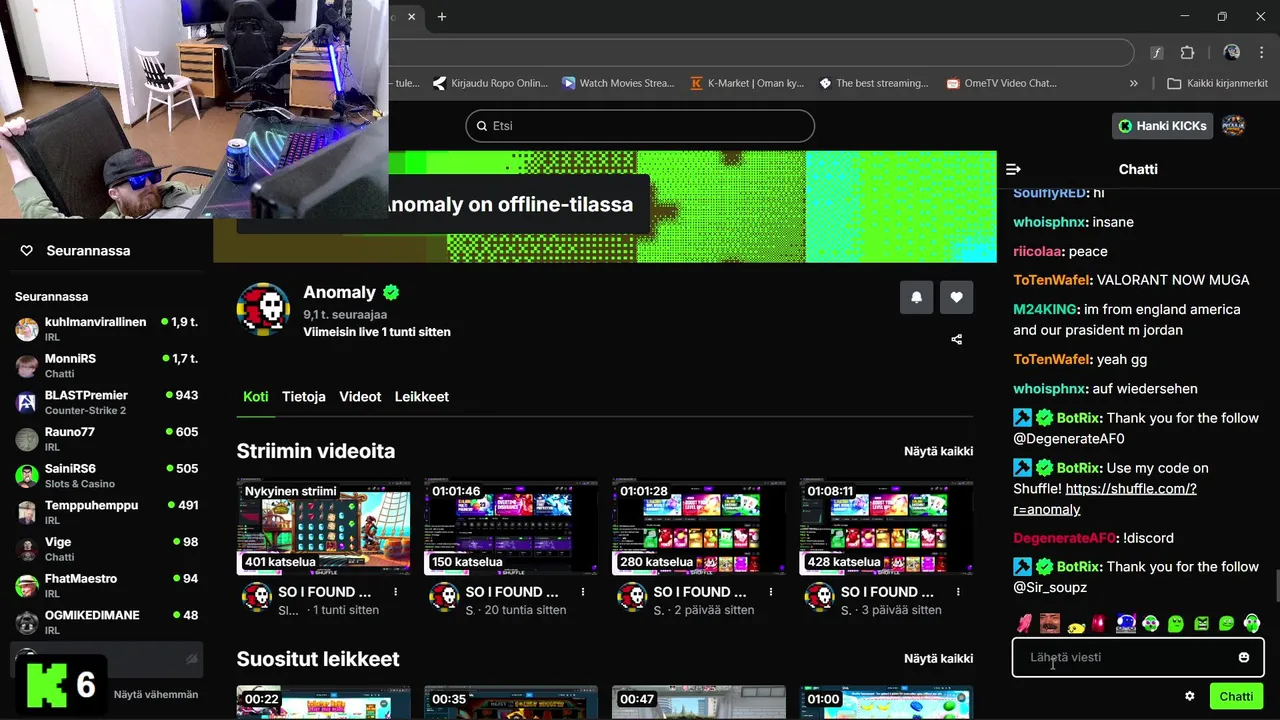Open the Kick user avatar menu
Viewport: 1280px width, 720px height.
pyautogui.click(x=1234, y=126)
